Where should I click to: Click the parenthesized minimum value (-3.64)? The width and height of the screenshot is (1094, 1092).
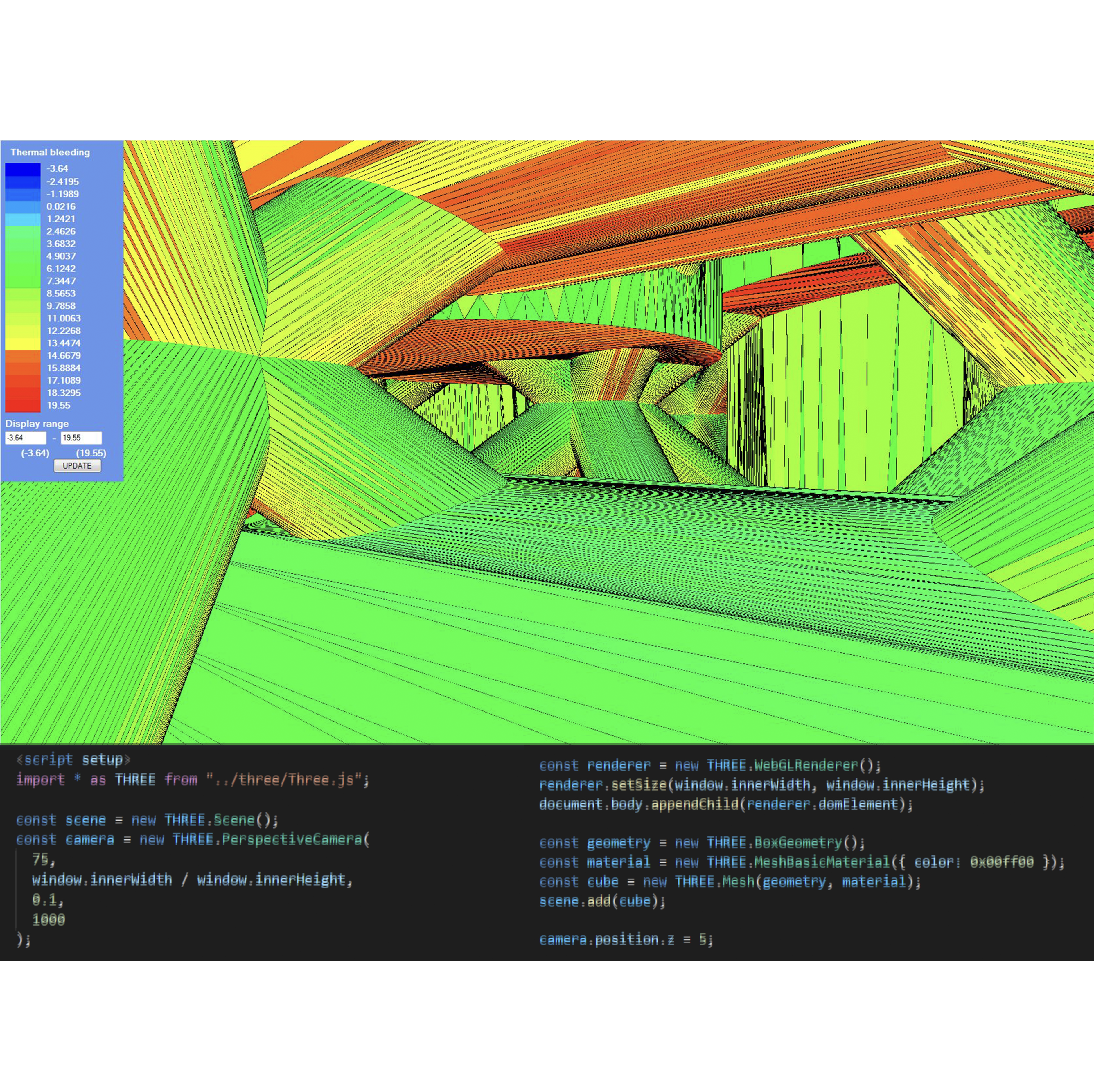pos(35,453)
